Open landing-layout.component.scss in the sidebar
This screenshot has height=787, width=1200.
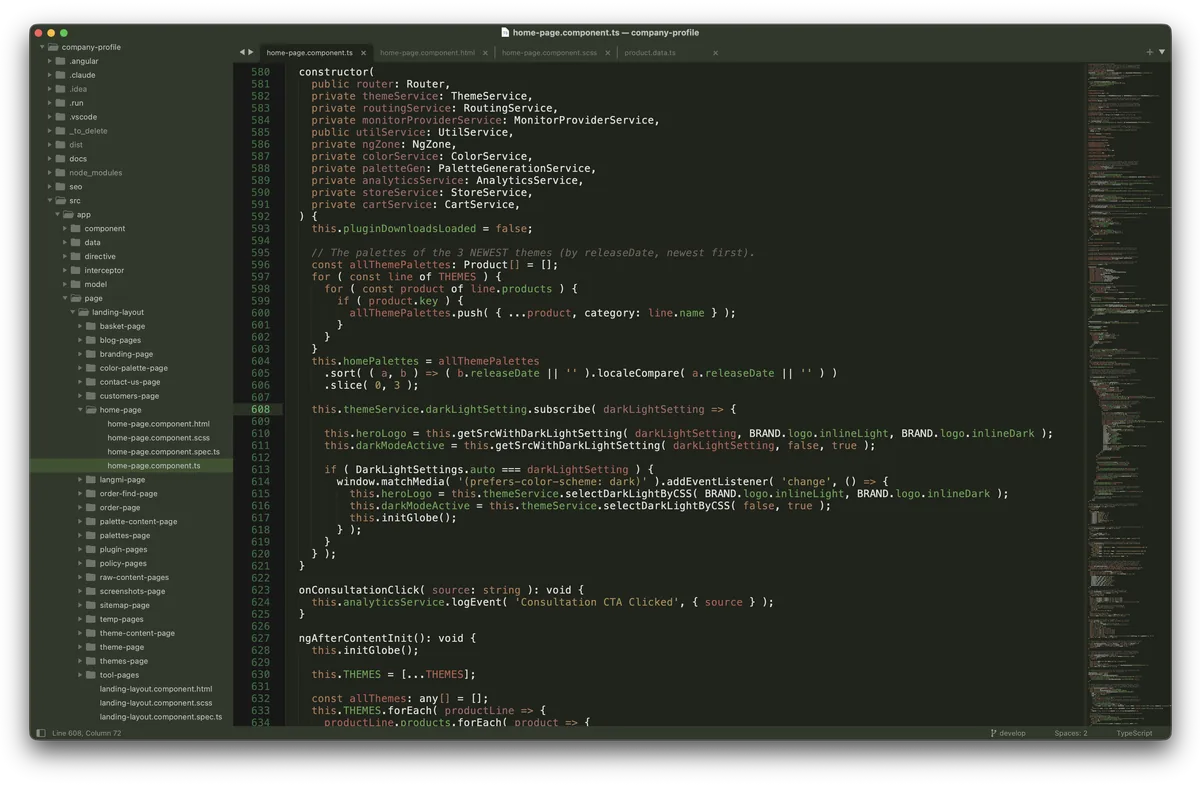pos(156,703)
